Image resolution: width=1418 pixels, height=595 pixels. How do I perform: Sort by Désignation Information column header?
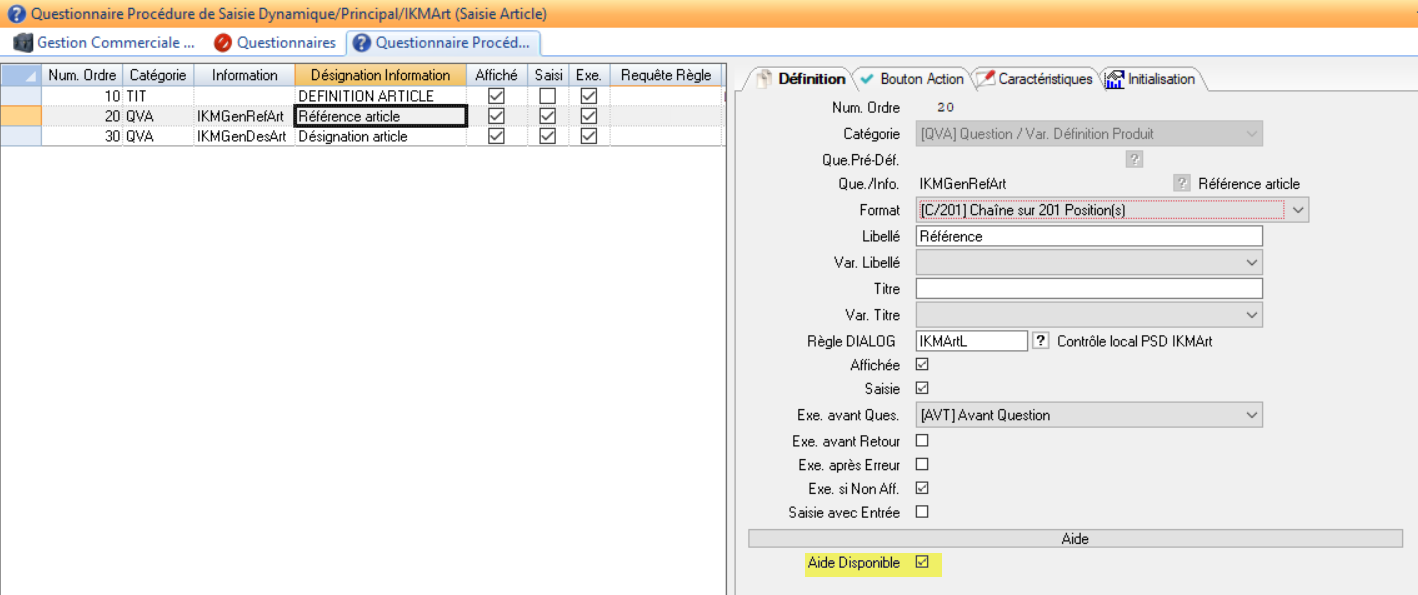[380, 75]
